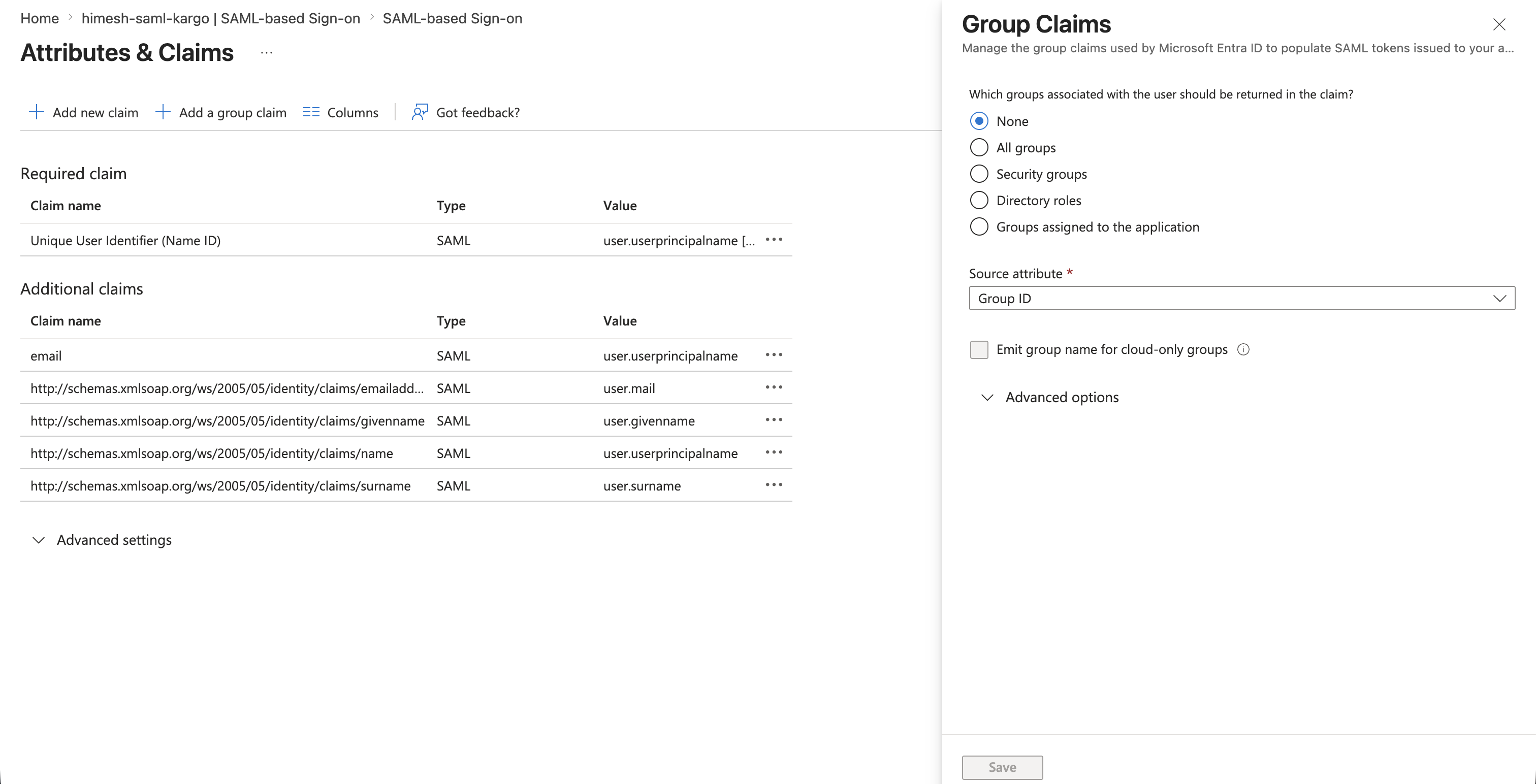Open the identity/claims/name URL row

click(406, 453)
